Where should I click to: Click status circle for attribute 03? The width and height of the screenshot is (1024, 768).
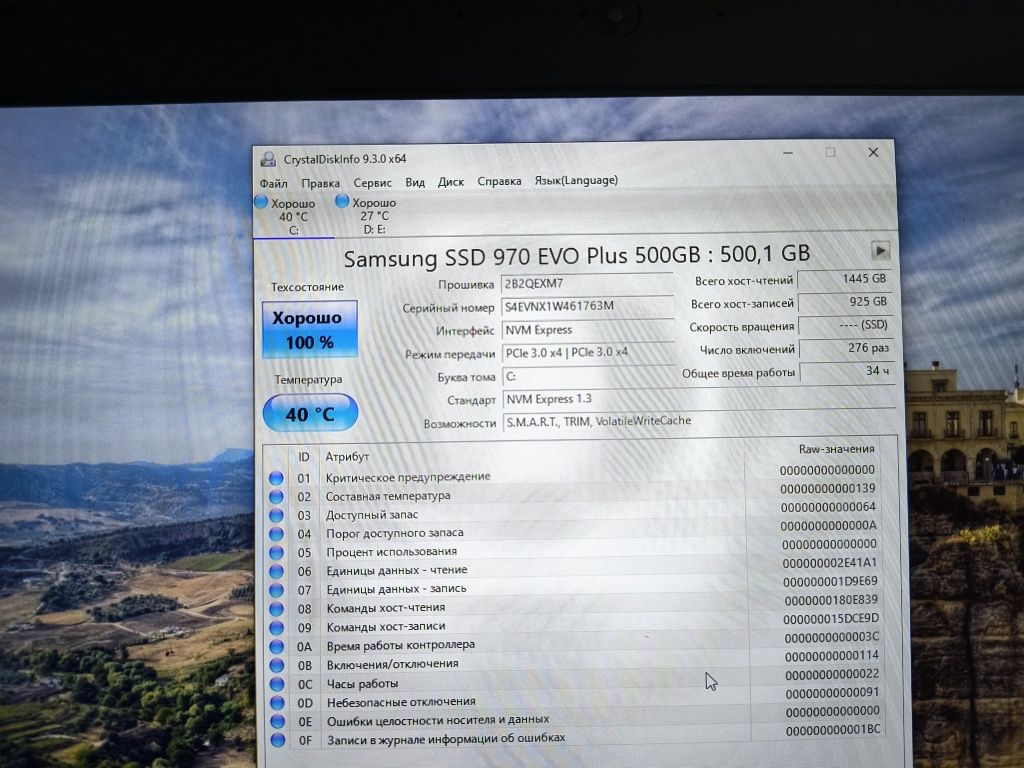276,515
